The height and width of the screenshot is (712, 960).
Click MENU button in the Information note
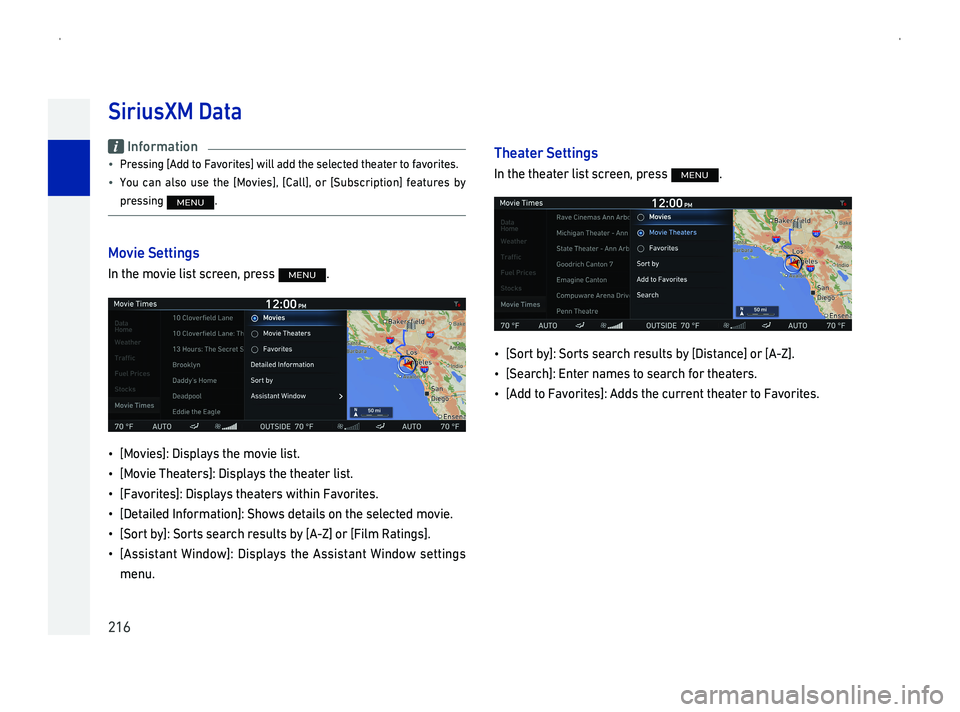190,202
